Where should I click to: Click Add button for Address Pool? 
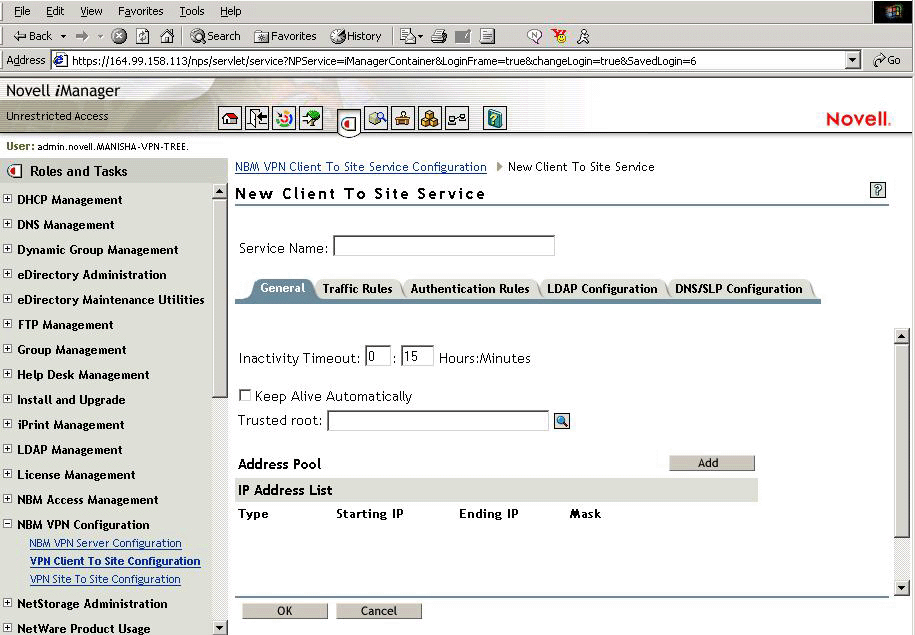point(712,463)
